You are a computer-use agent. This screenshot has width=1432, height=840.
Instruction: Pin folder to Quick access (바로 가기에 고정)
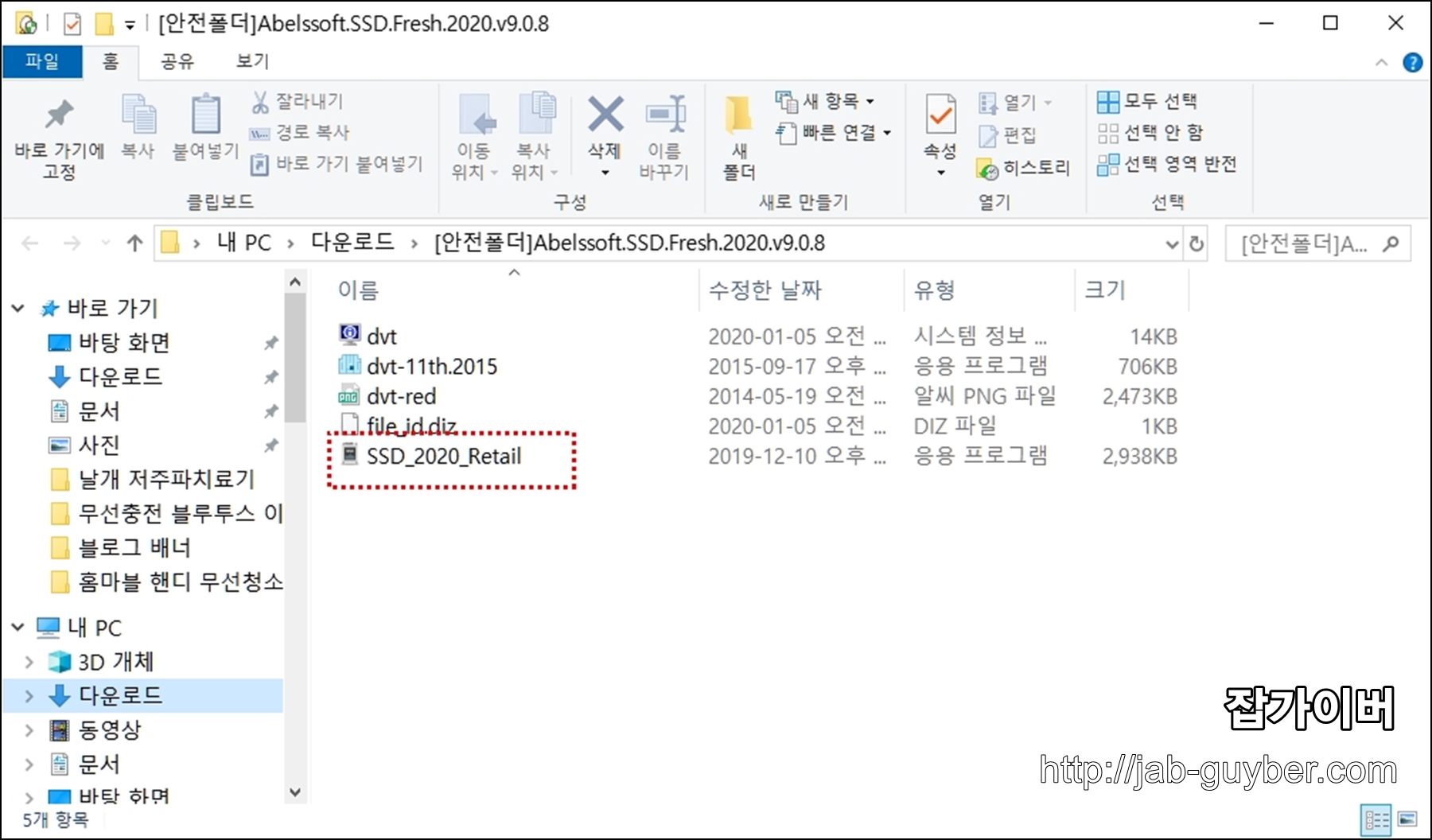[x=59, y=139]
